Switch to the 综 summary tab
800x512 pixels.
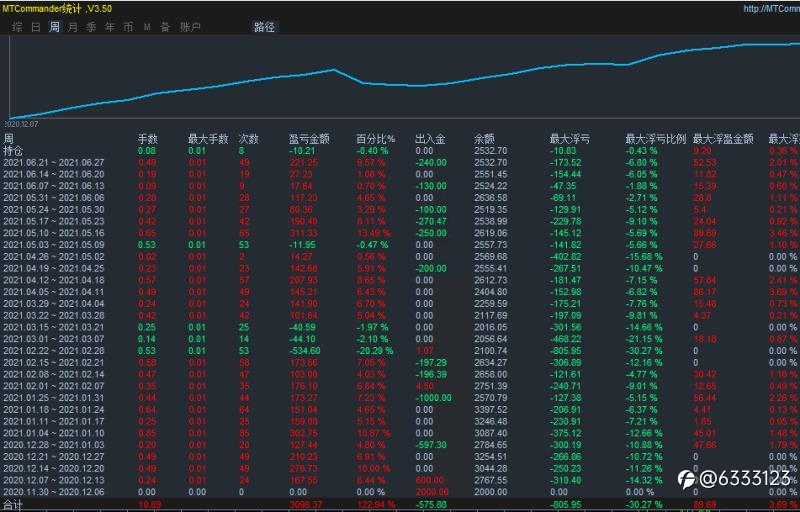tap(17, 28)
